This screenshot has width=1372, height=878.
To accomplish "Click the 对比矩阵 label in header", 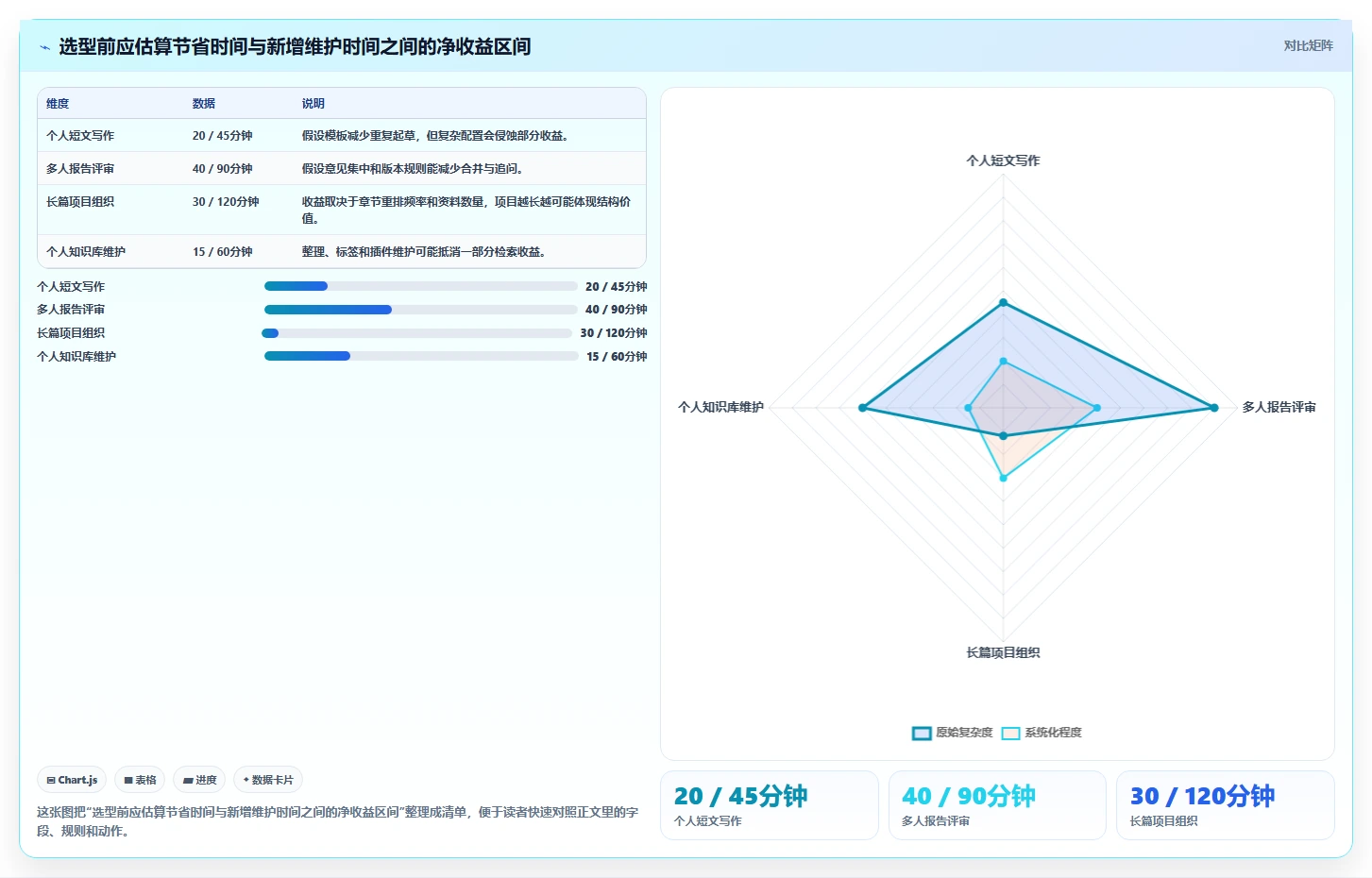I will 1308,45.
